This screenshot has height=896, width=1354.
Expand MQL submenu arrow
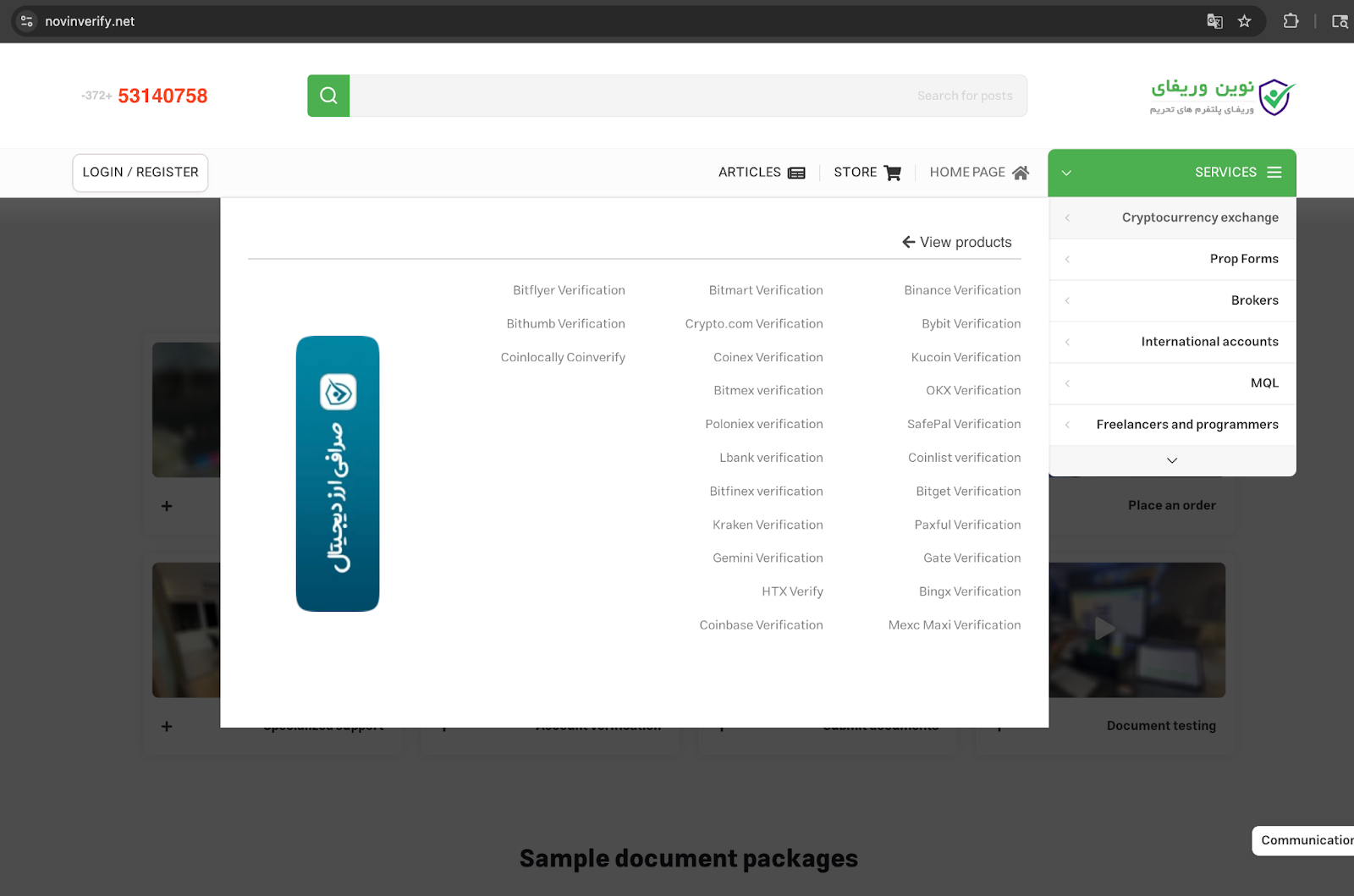(1068, 384)
